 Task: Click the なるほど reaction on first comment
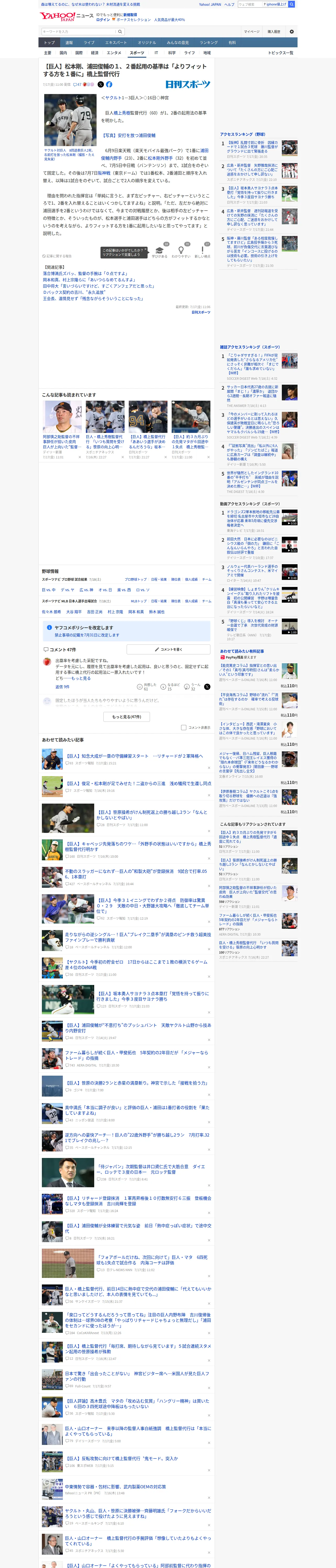click(x=164, y=686)
